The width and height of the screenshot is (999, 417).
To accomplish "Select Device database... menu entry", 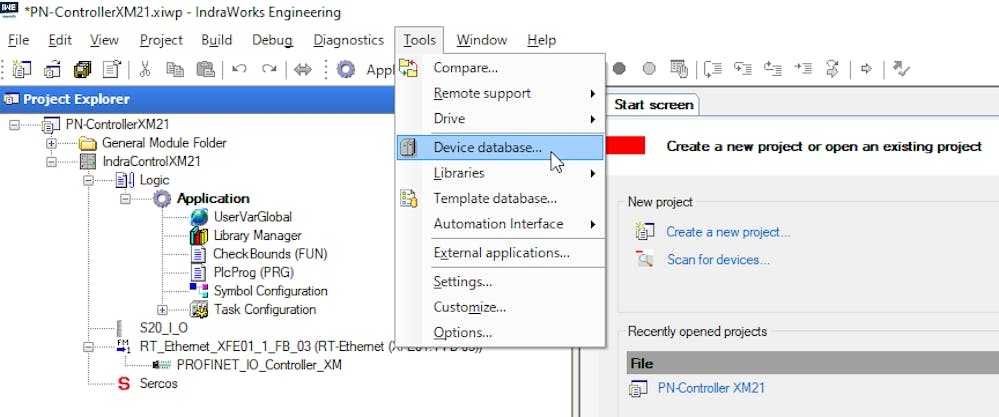I will point(500,148).
